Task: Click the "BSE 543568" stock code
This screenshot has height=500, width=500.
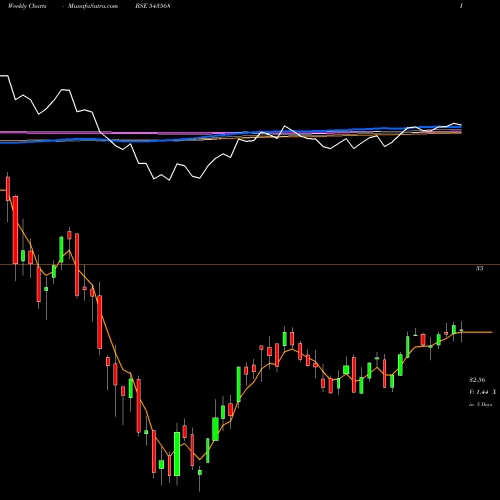Action: (x=153, y=6)
